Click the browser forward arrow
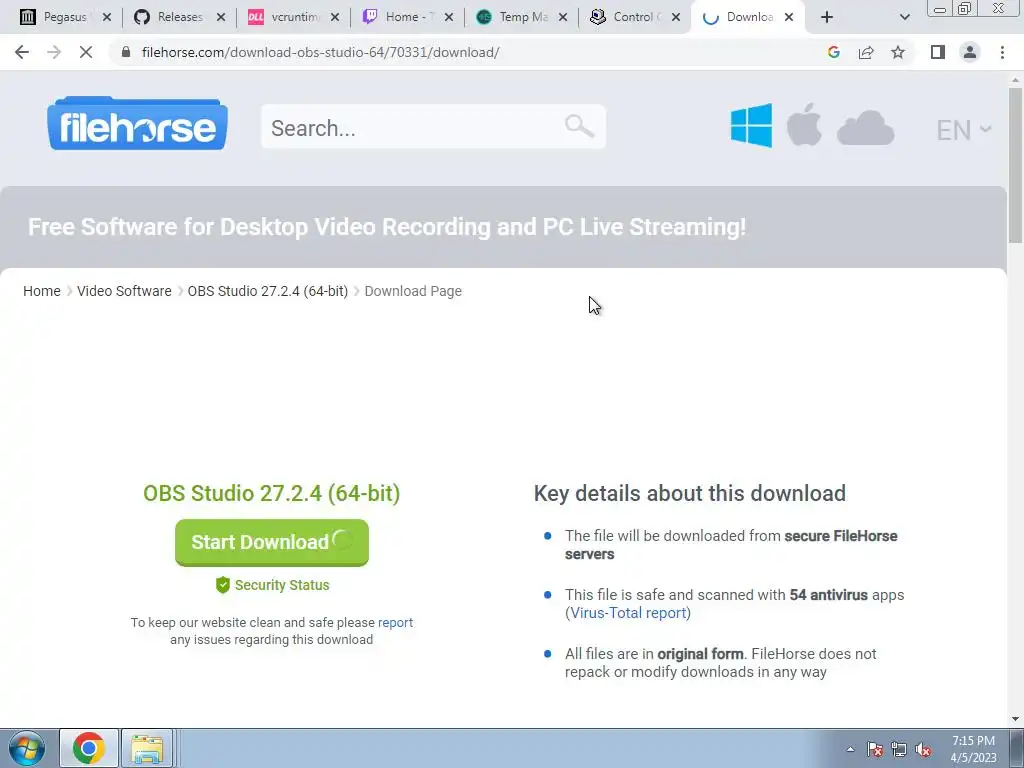Viewport: 1024px width, 768px height. (54, 52)
